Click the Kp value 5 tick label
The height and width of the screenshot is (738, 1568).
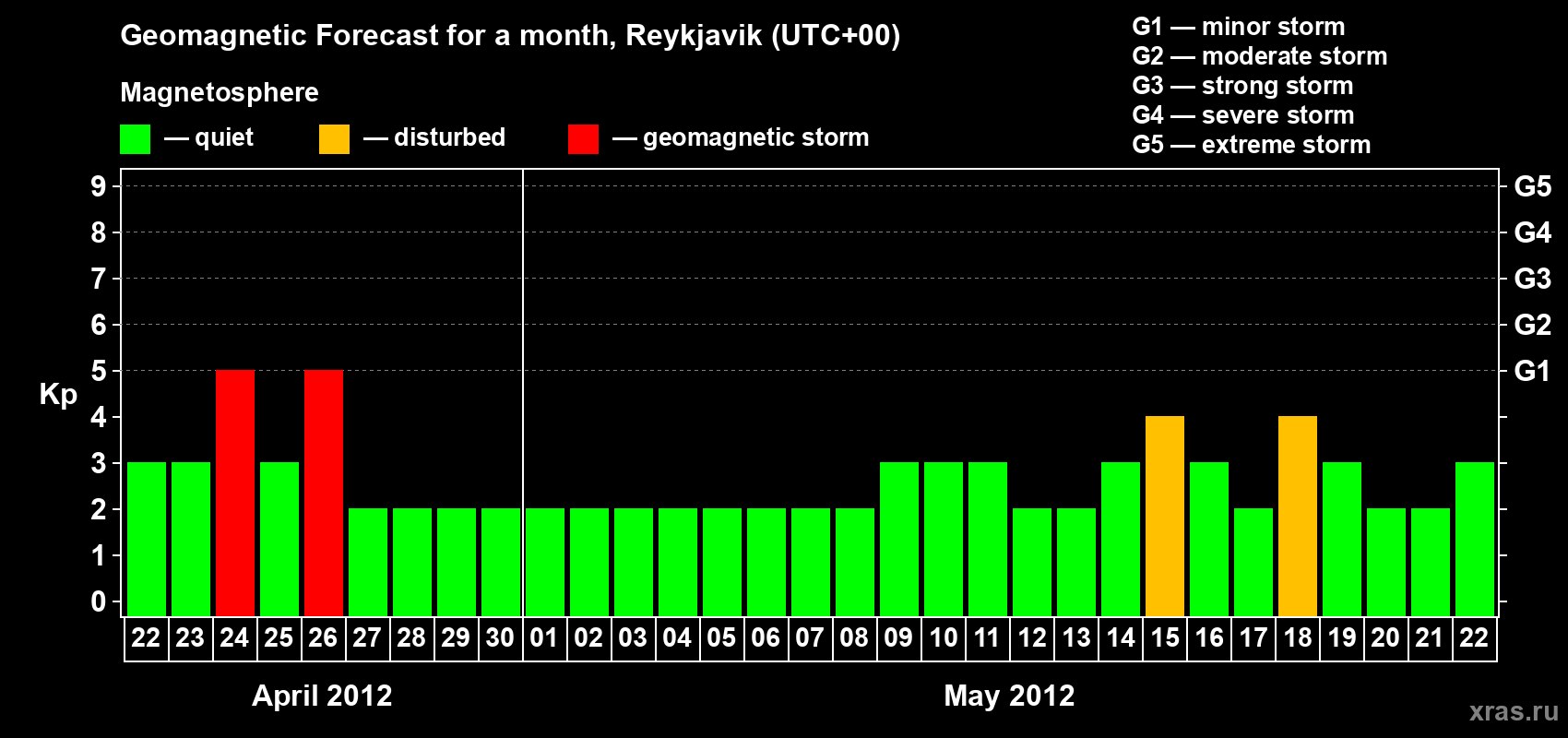(99, 371)
